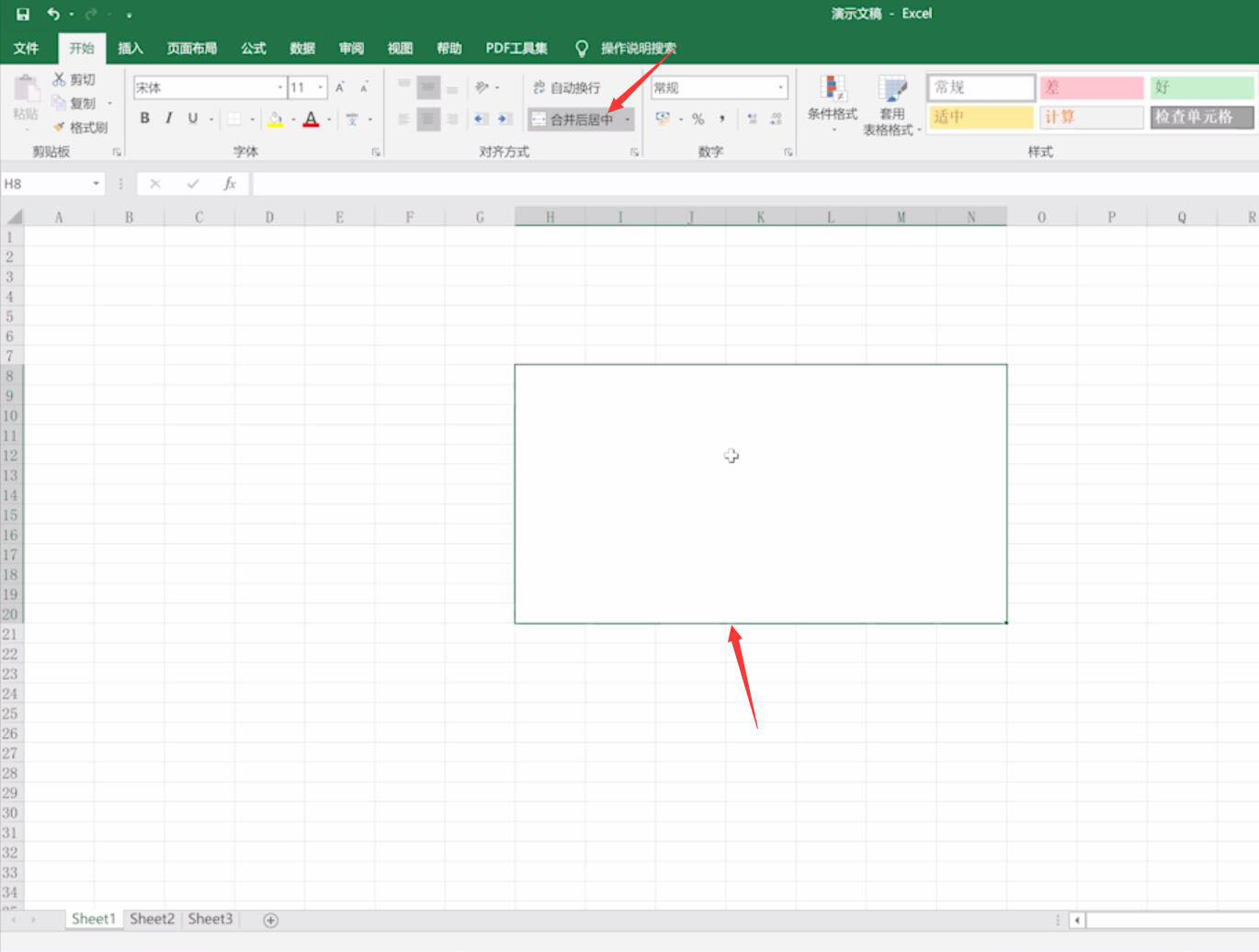Click the select-all corner triangle
The height and width of the screenshot is (952, 1259).
pos(13,217)
